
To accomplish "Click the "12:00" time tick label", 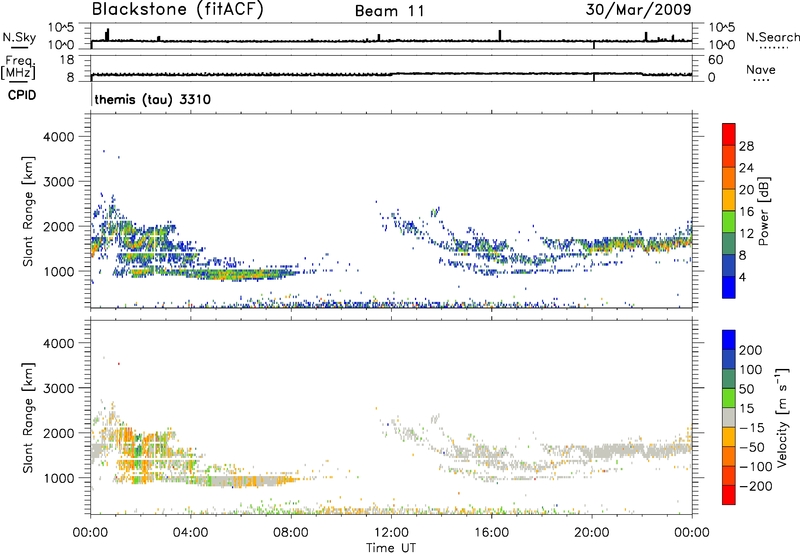I will (x=391, y=533).
